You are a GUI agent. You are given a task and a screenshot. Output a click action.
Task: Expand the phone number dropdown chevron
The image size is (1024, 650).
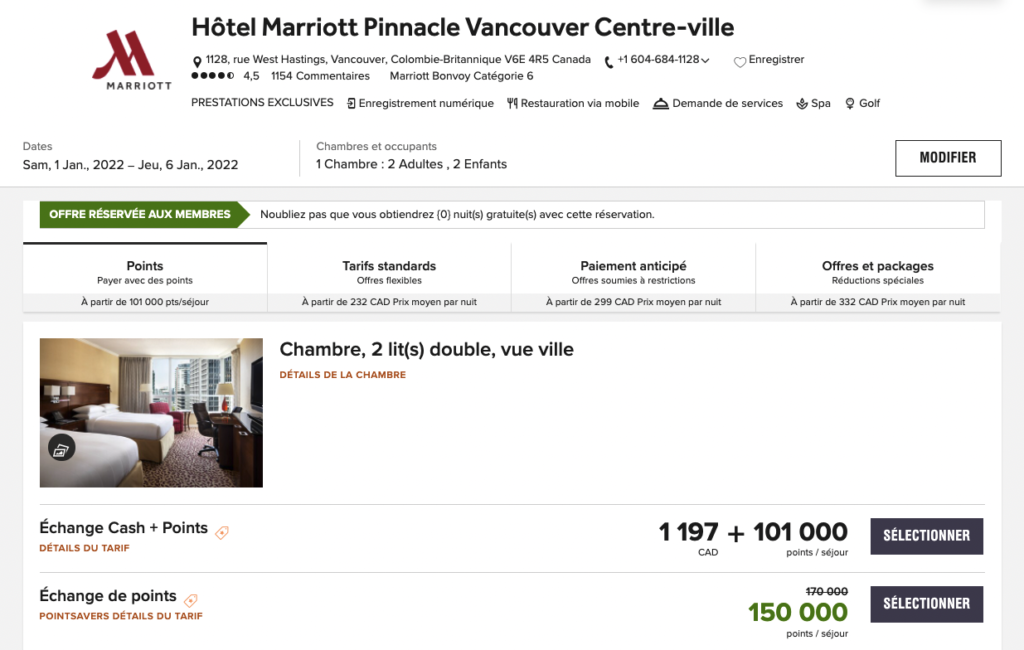click(706, 61)
